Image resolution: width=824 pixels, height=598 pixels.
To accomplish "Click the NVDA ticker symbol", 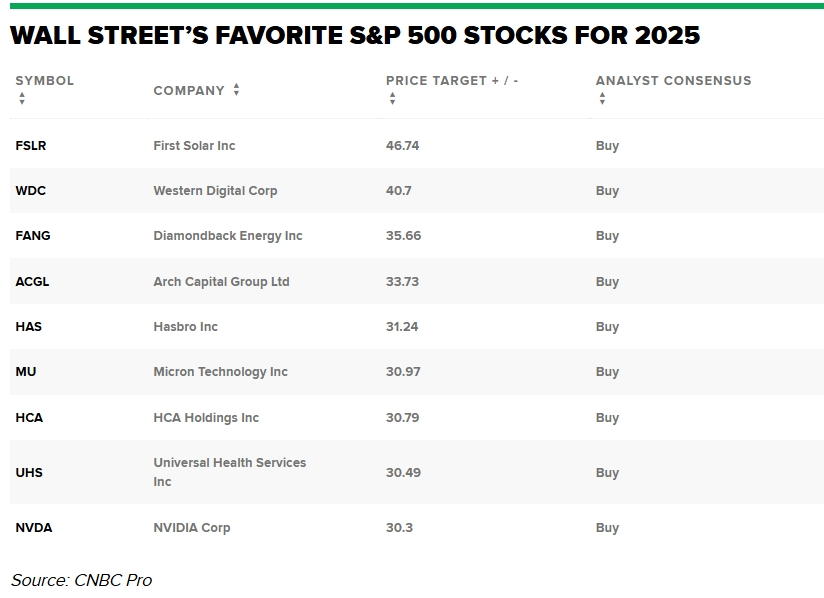I will (x=34, y=528).
